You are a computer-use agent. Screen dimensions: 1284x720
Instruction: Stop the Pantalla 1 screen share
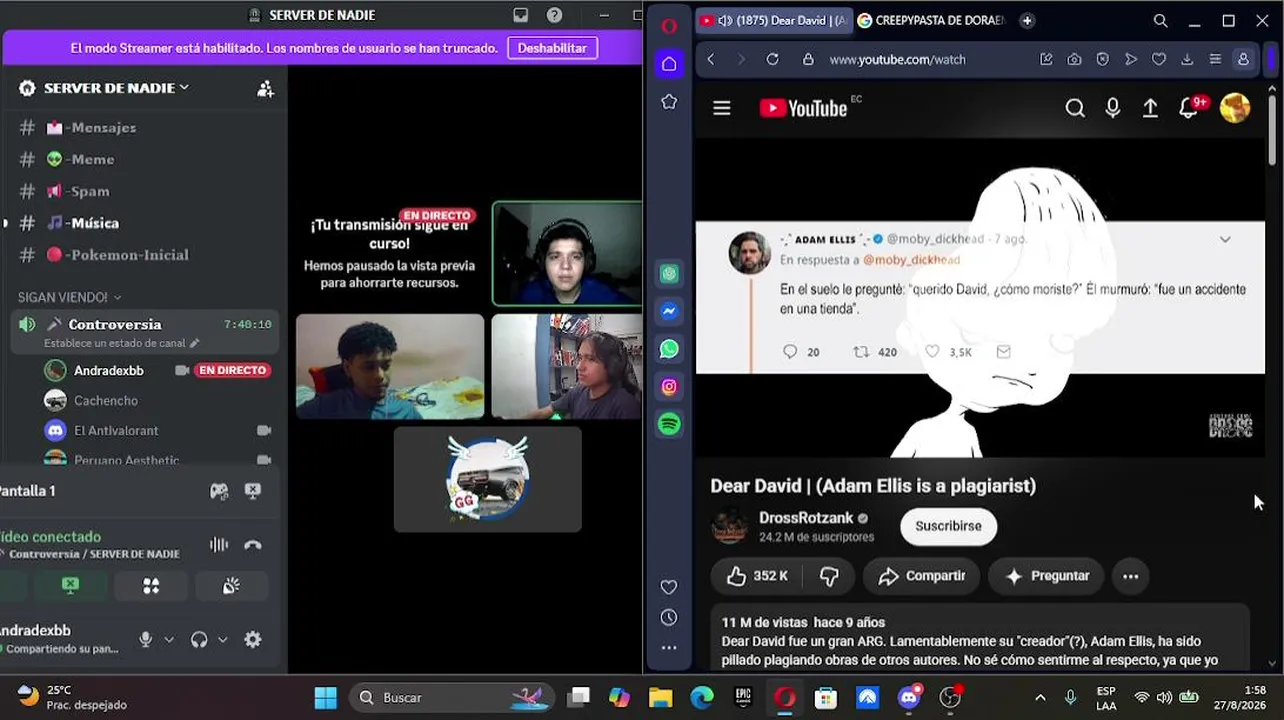[x=253, y=491]
